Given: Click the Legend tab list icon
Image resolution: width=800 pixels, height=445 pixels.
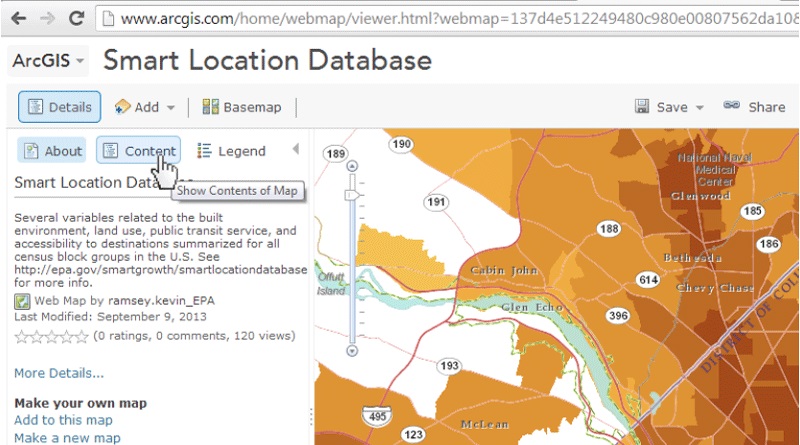Looking at the screenshot, I should click(204, 151).
